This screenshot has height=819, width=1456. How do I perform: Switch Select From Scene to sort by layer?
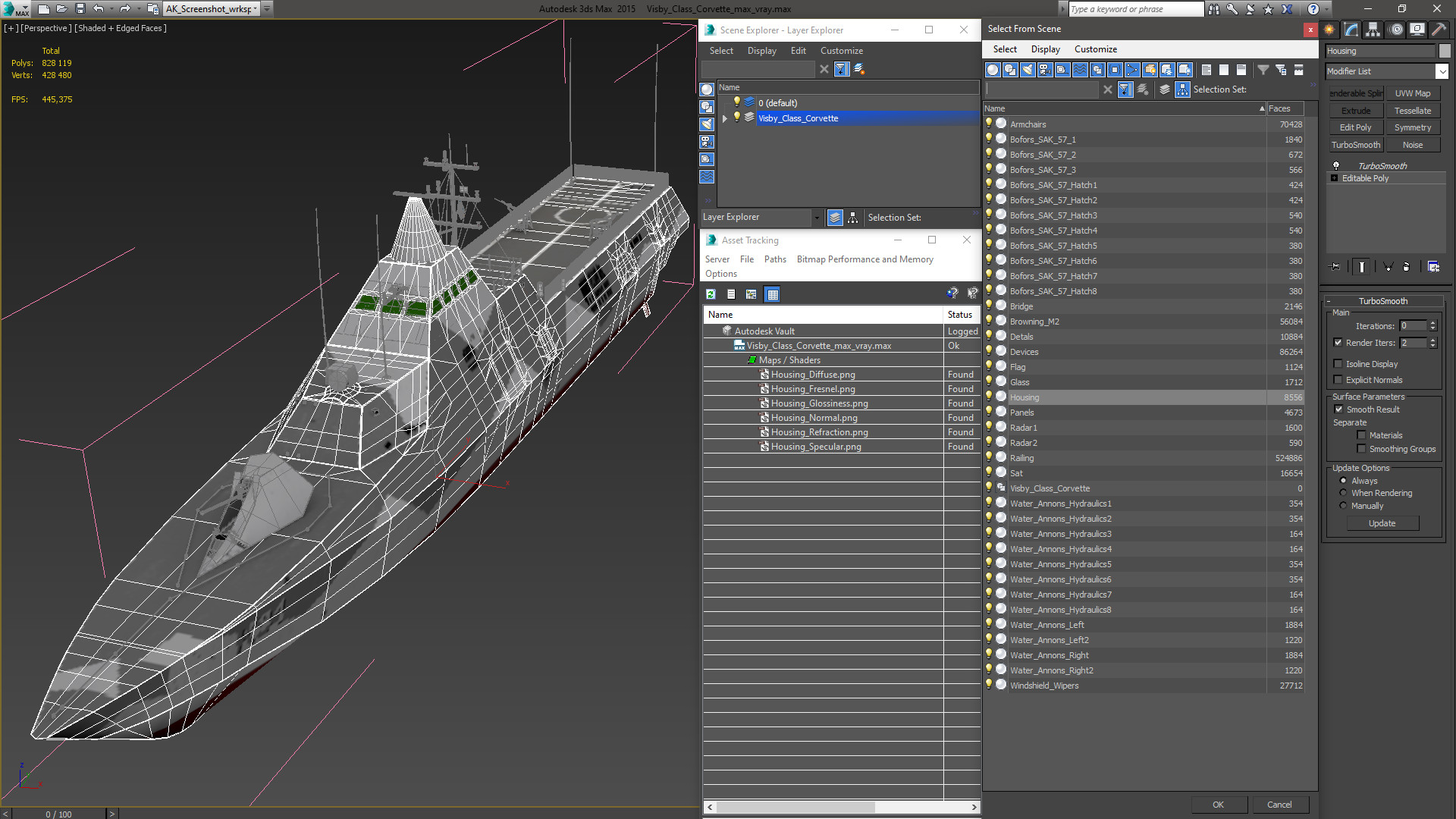(x=1165, y=89)
